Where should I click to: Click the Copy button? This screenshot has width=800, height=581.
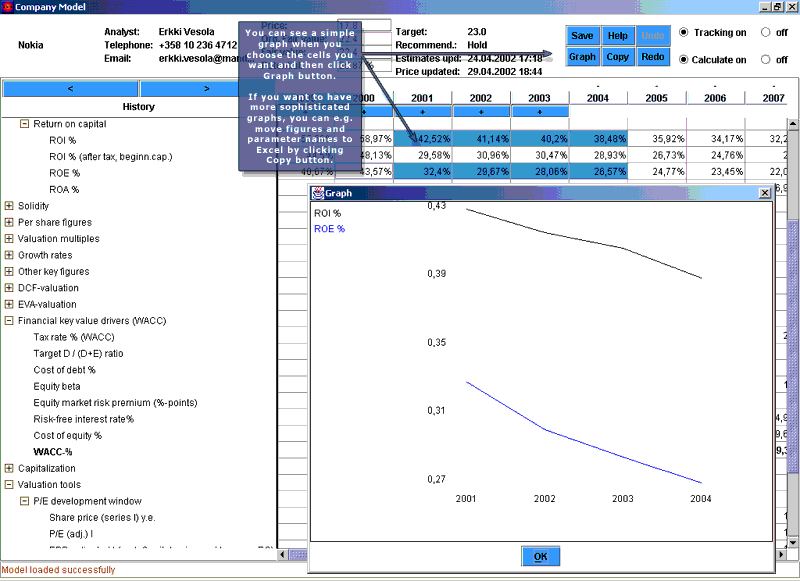click(617, 57)
